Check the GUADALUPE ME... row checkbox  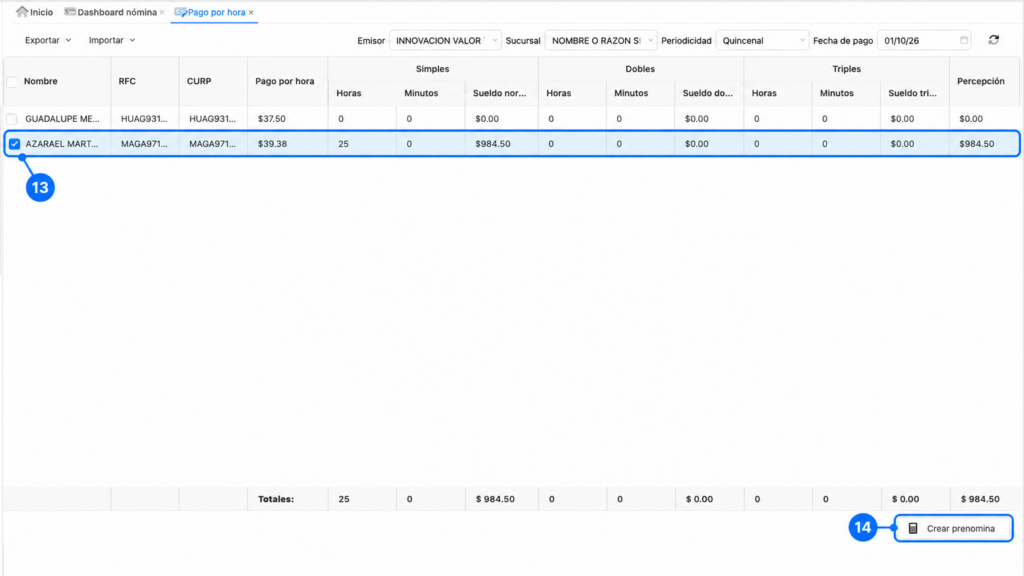point(12,119)
